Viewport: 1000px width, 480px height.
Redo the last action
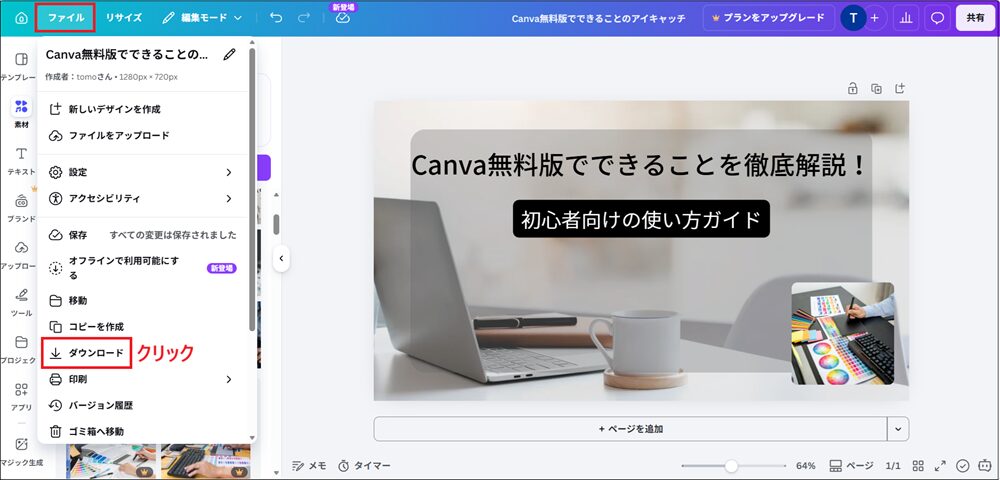[x=304, y=18]
